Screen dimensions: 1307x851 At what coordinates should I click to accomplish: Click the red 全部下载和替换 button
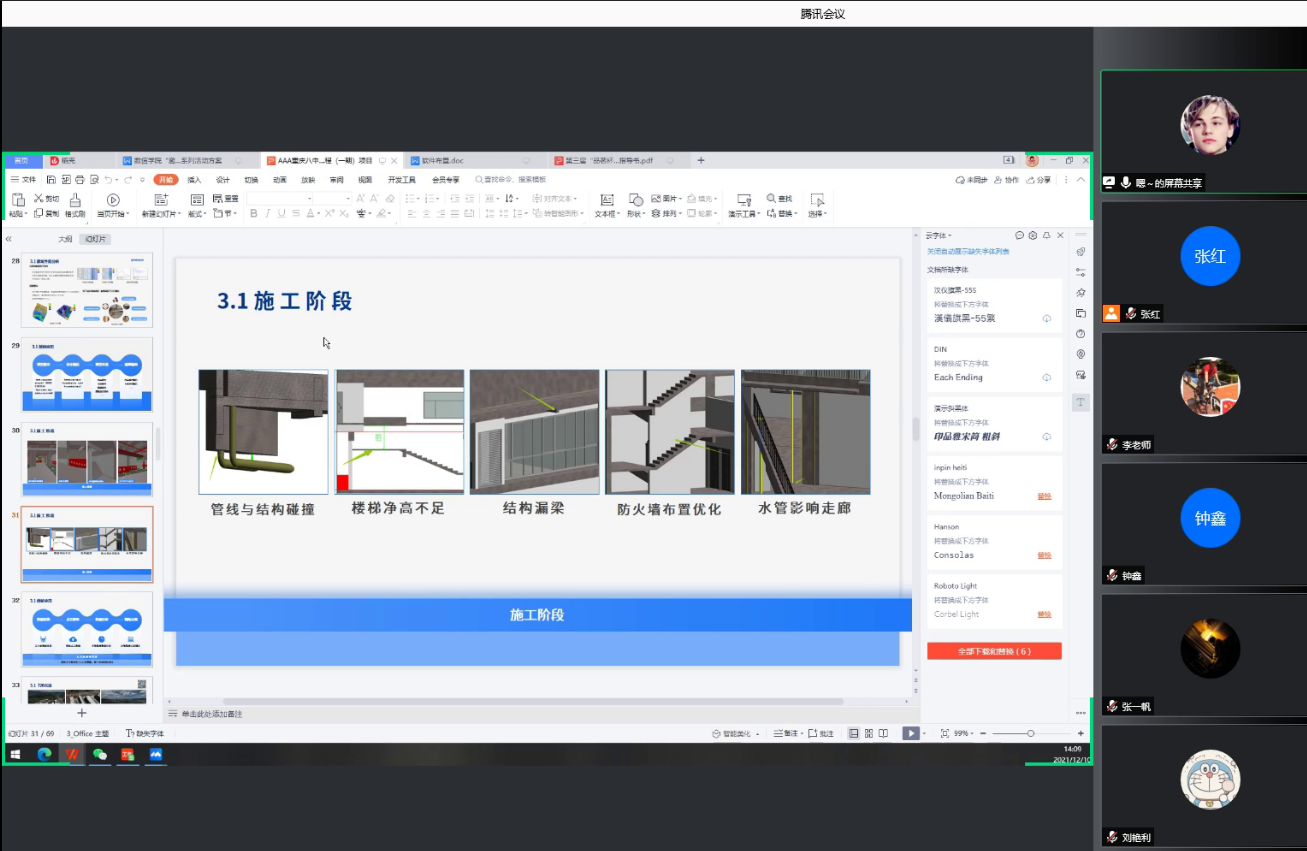(x=994, y=651)
